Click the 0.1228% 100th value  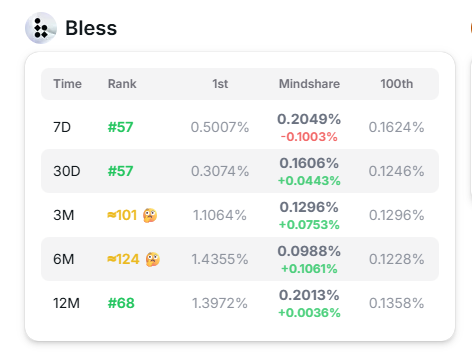pyautogui.click(x=397, y=259)
